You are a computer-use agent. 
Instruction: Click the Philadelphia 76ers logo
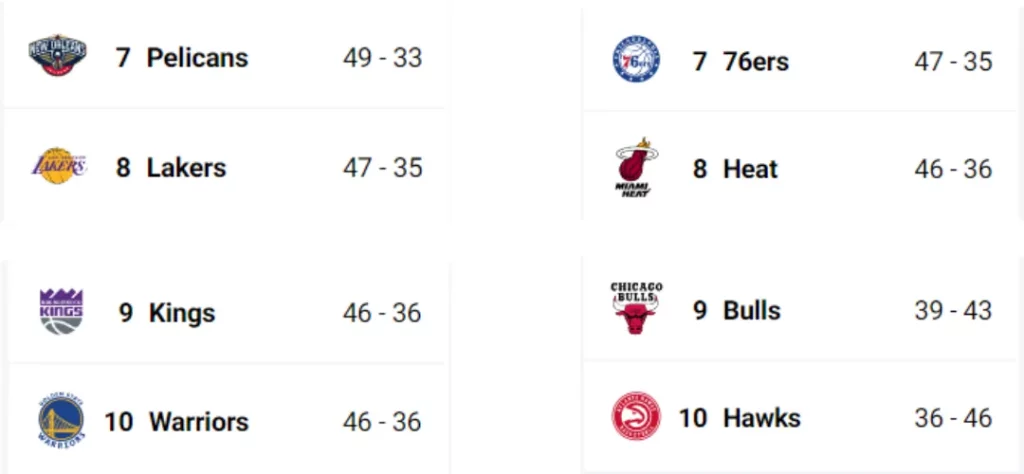tap(636, 60)
